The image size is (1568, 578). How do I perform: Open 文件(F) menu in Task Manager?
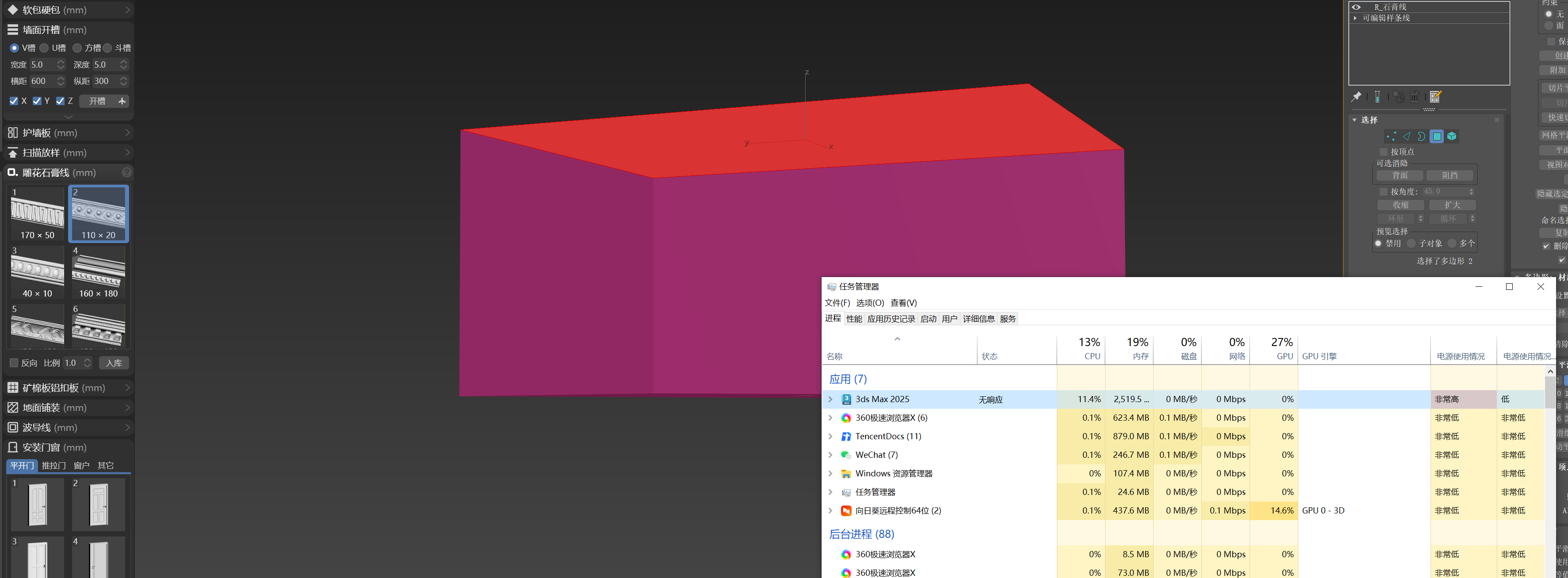click(838, 303)
